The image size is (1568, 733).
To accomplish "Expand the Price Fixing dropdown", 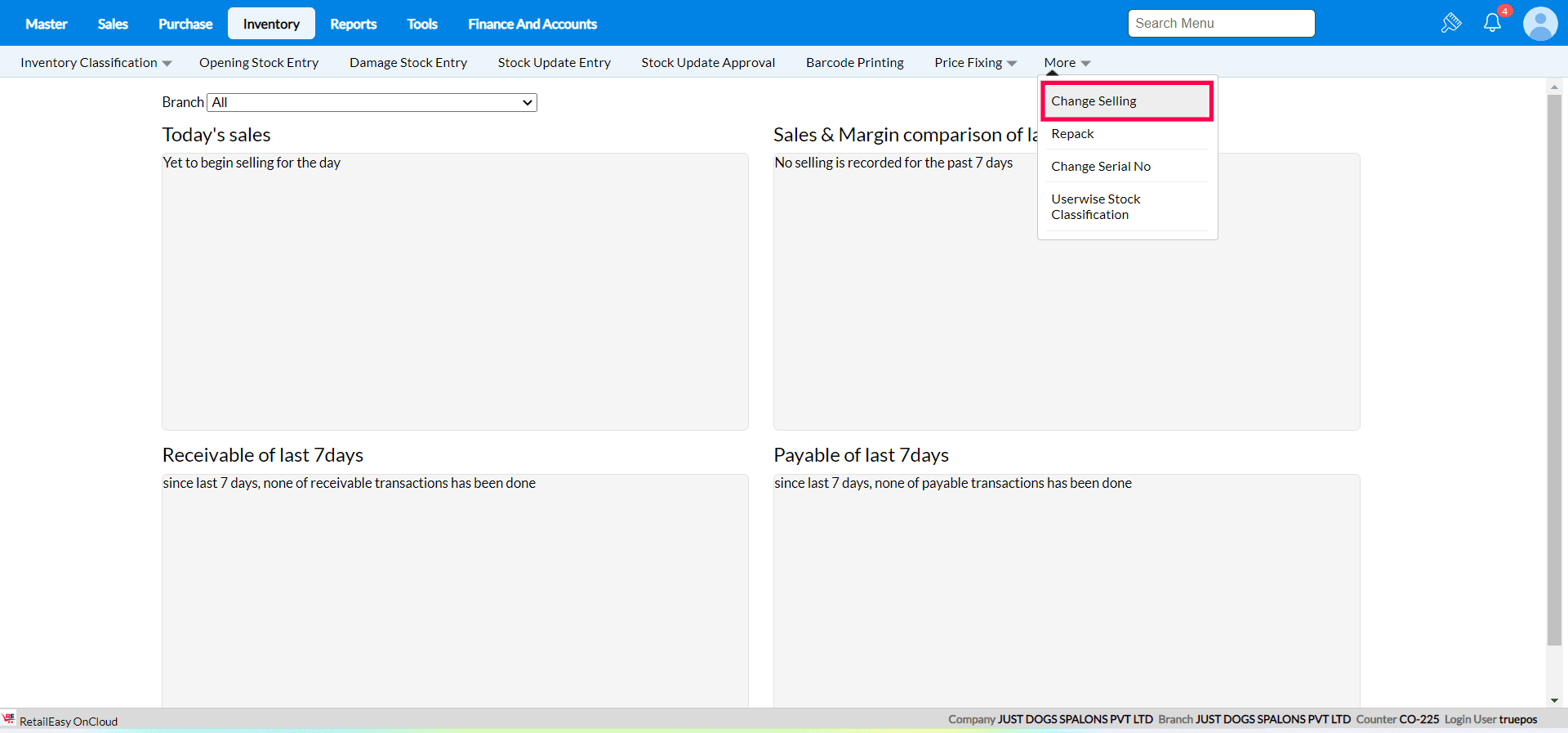I will click(976, 63).
